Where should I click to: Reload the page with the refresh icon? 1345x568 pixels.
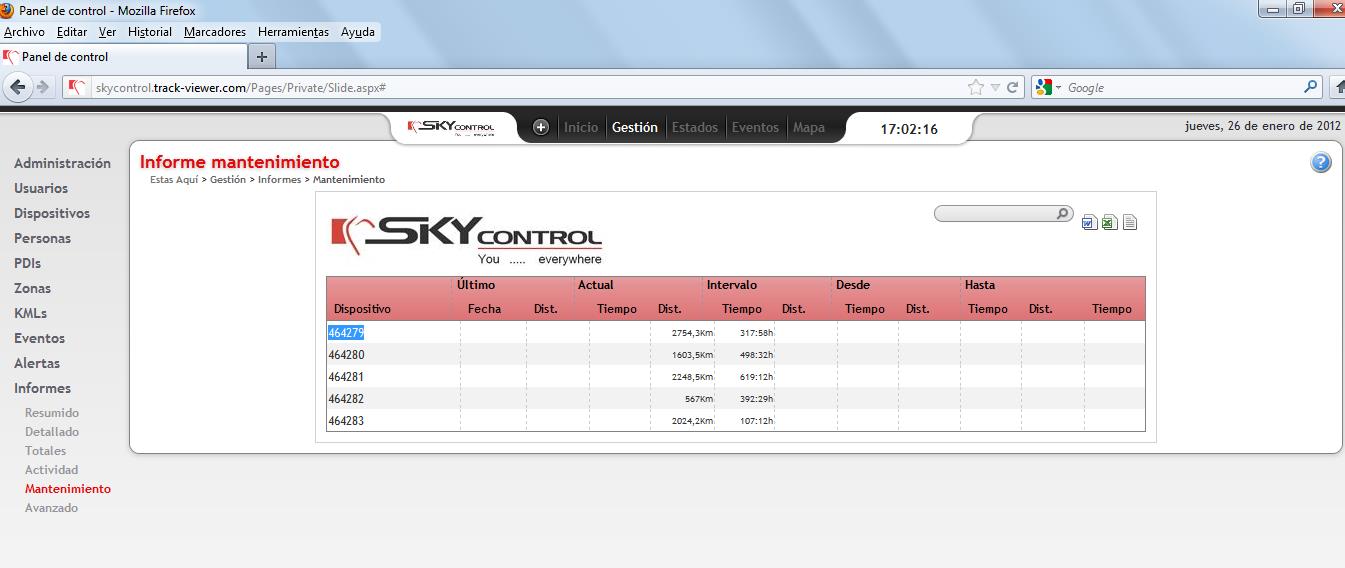pos(1012,88)
